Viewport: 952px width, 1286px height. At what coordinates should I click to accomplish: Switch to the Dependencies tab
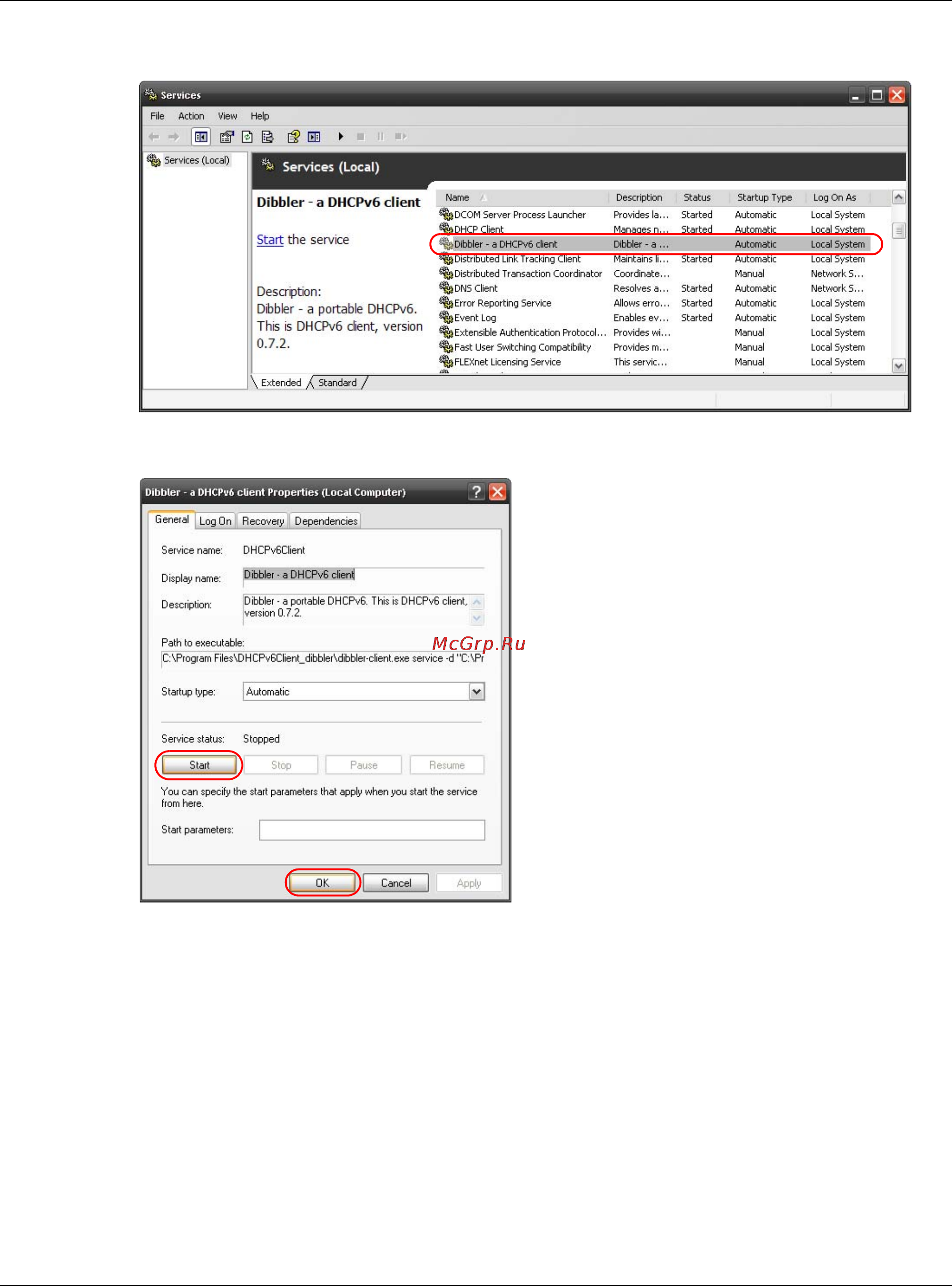click(326, 521)
